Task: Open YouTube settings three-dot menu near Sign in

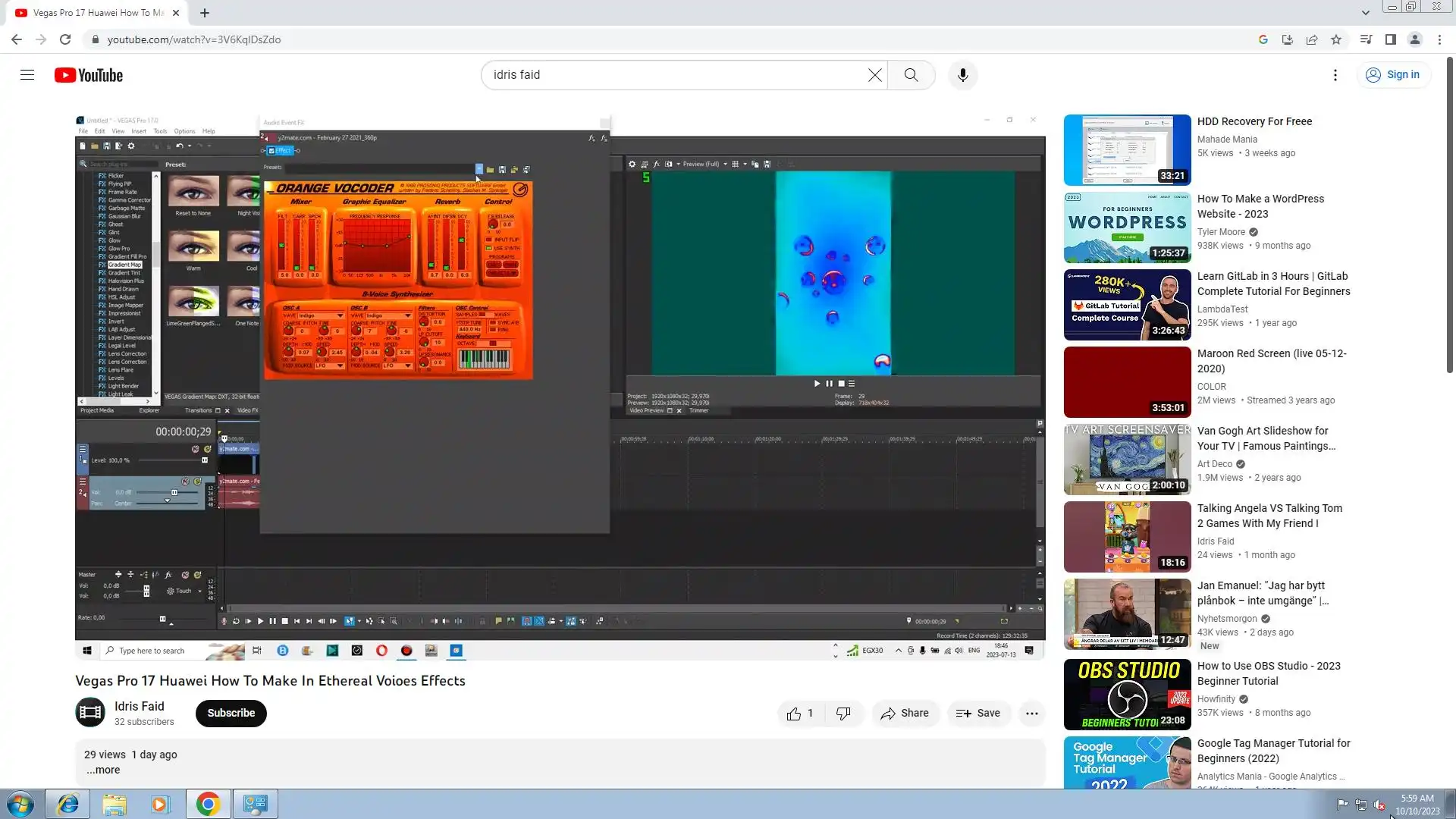Action: point(1335,75)
